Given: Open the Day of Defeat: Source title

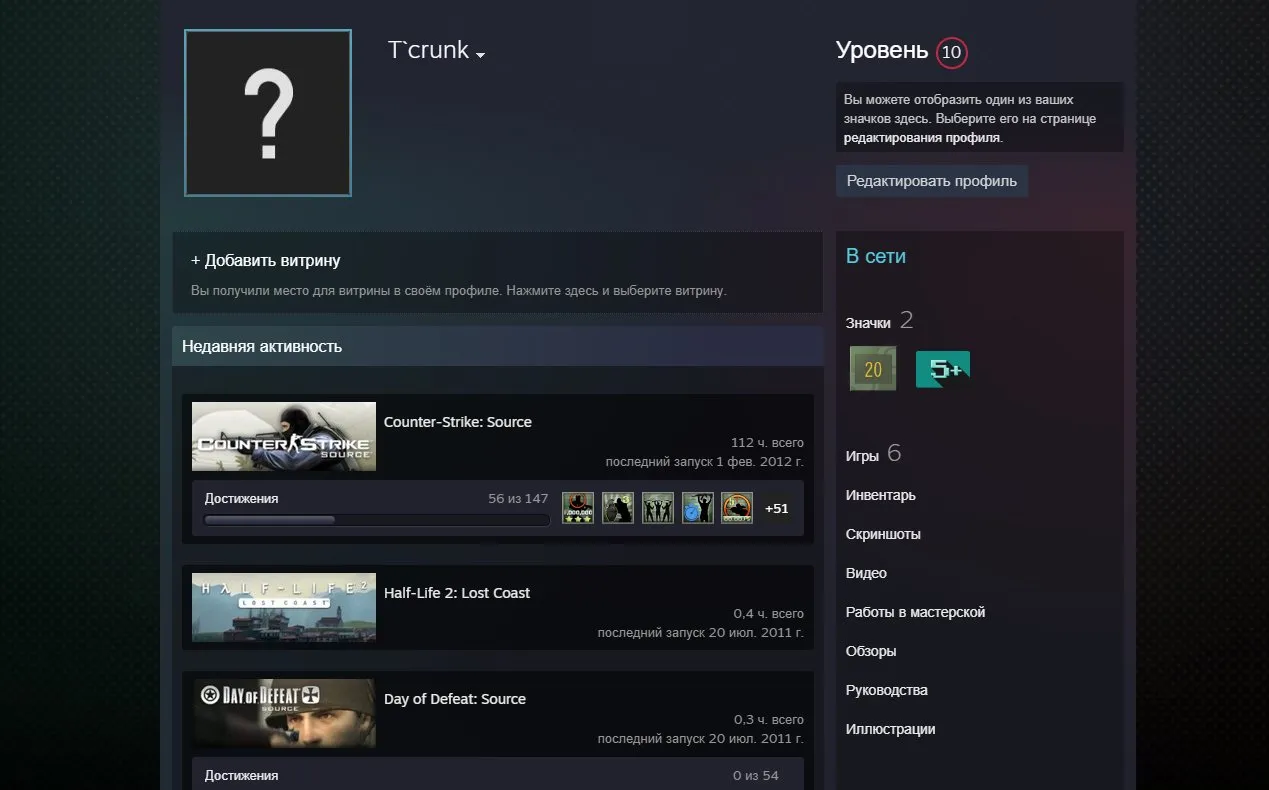Looking at the screenshot, I should coord(455,699).
